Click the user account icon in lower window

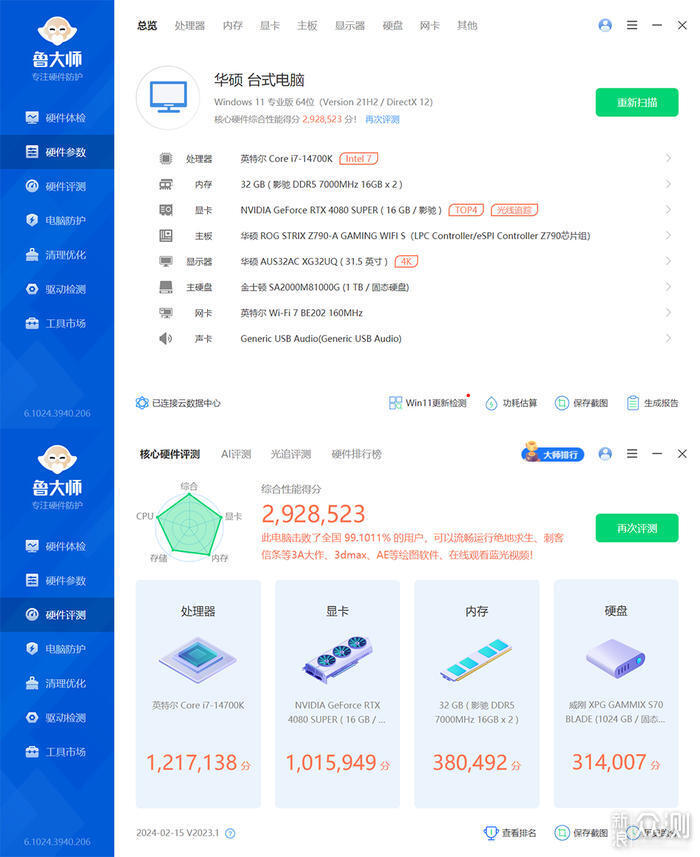(x=605, y=454)
